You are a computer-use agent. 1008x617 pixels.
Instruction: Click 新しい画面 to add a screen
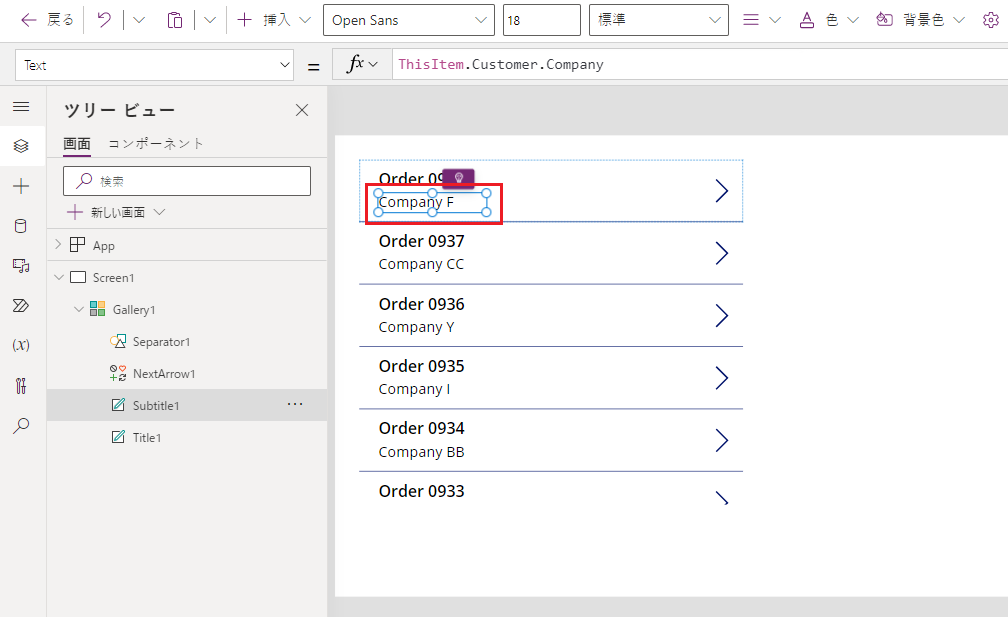pos(116,212)
